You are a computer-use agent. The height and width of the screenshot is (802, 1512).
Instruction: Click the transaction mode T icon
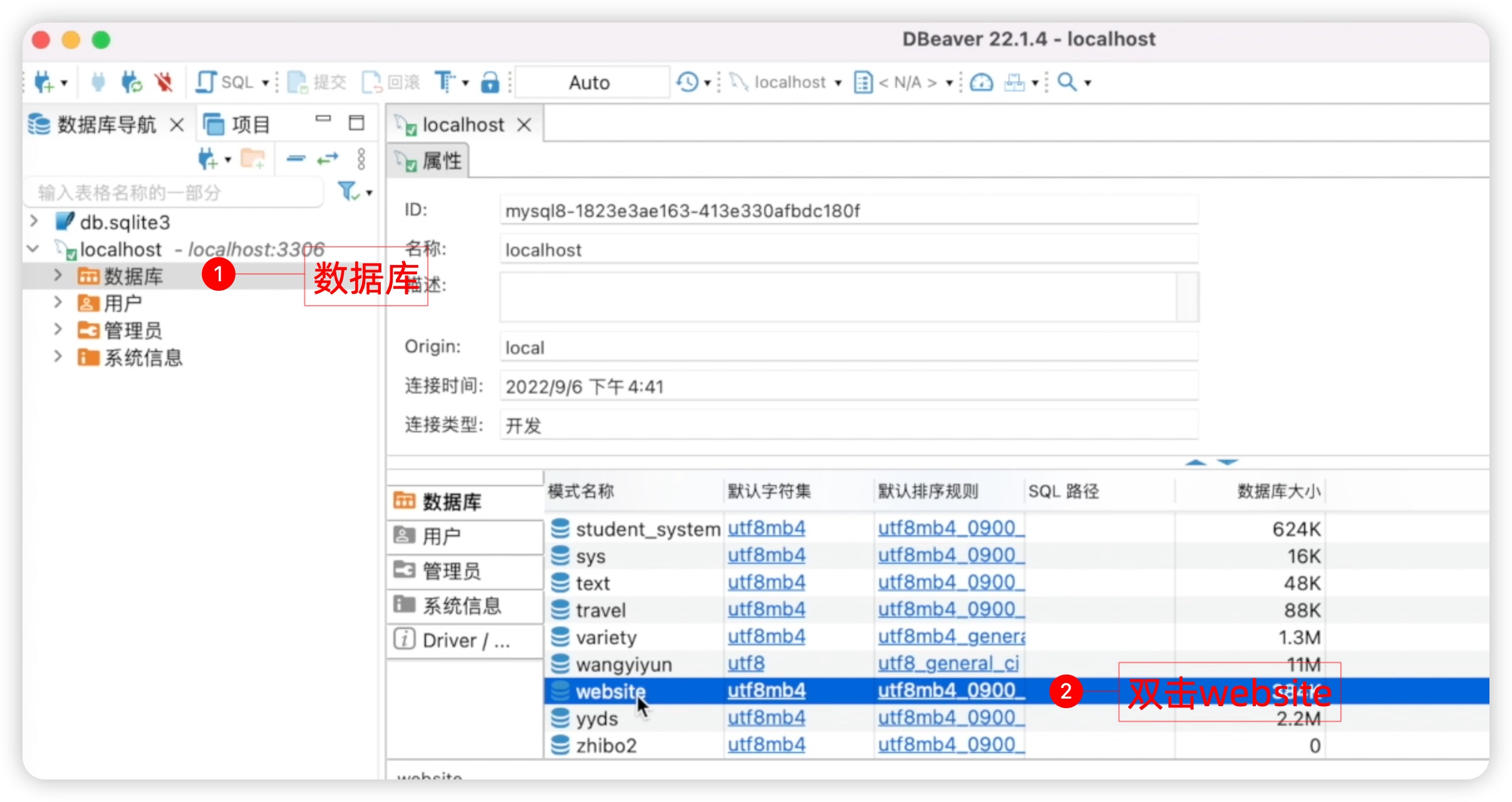point(445,82)
